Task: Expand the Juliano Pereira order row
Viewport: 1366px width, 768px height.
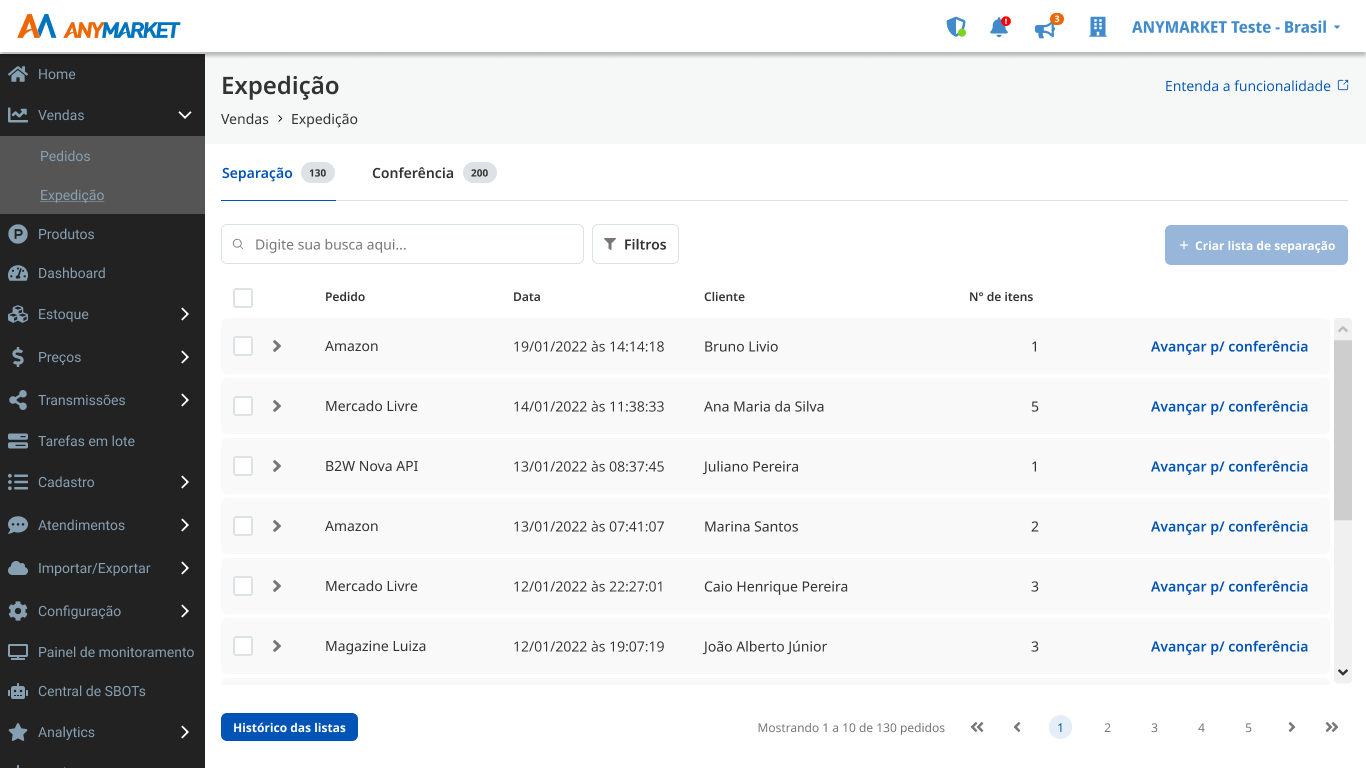Action: pyautogui.click(x=277, y=466)
